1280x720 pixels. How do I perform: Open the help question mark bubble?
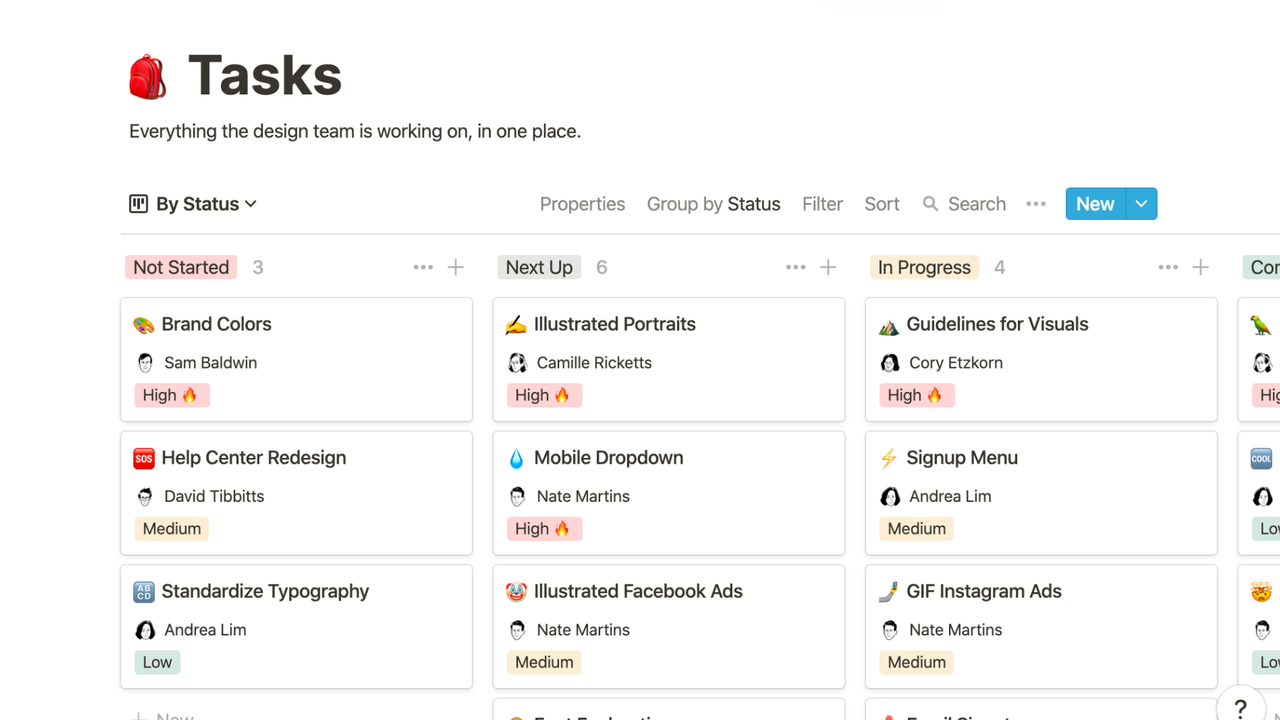click(1240, 707)
